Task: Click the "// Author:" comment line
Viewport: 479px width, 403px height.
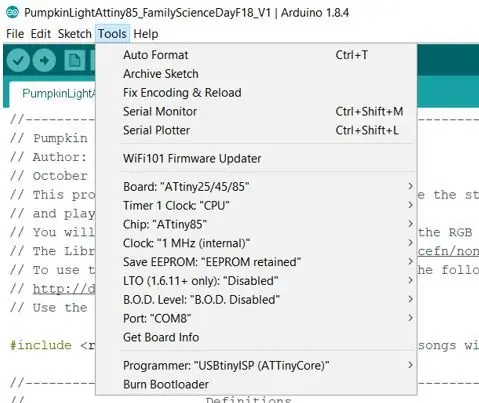Action: 48,157
